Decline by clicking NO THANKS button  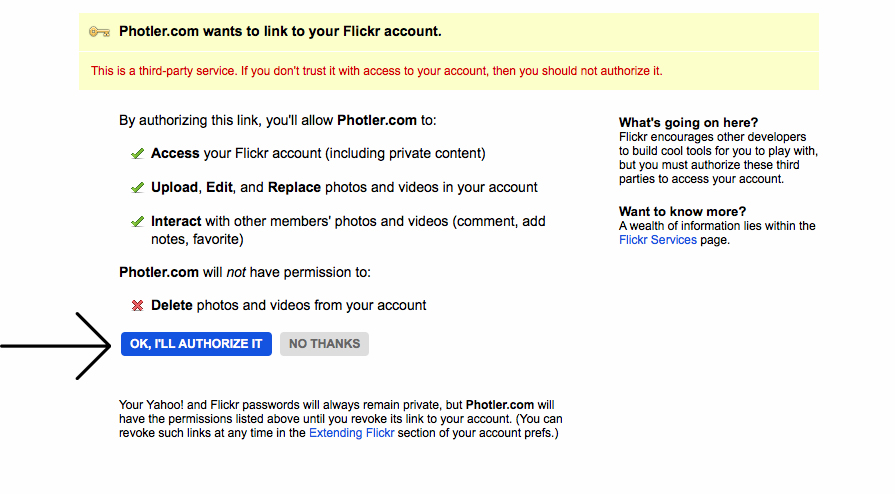324,344
